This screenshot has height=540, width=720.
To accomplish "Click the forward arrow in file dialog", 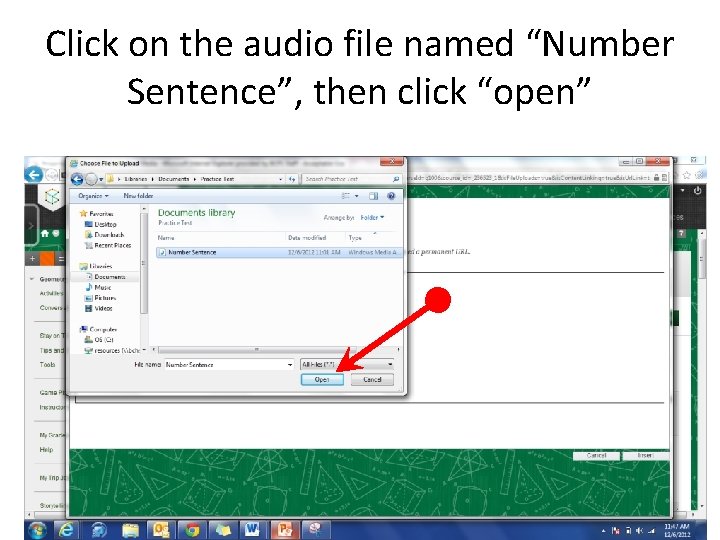I will (91, 179).
